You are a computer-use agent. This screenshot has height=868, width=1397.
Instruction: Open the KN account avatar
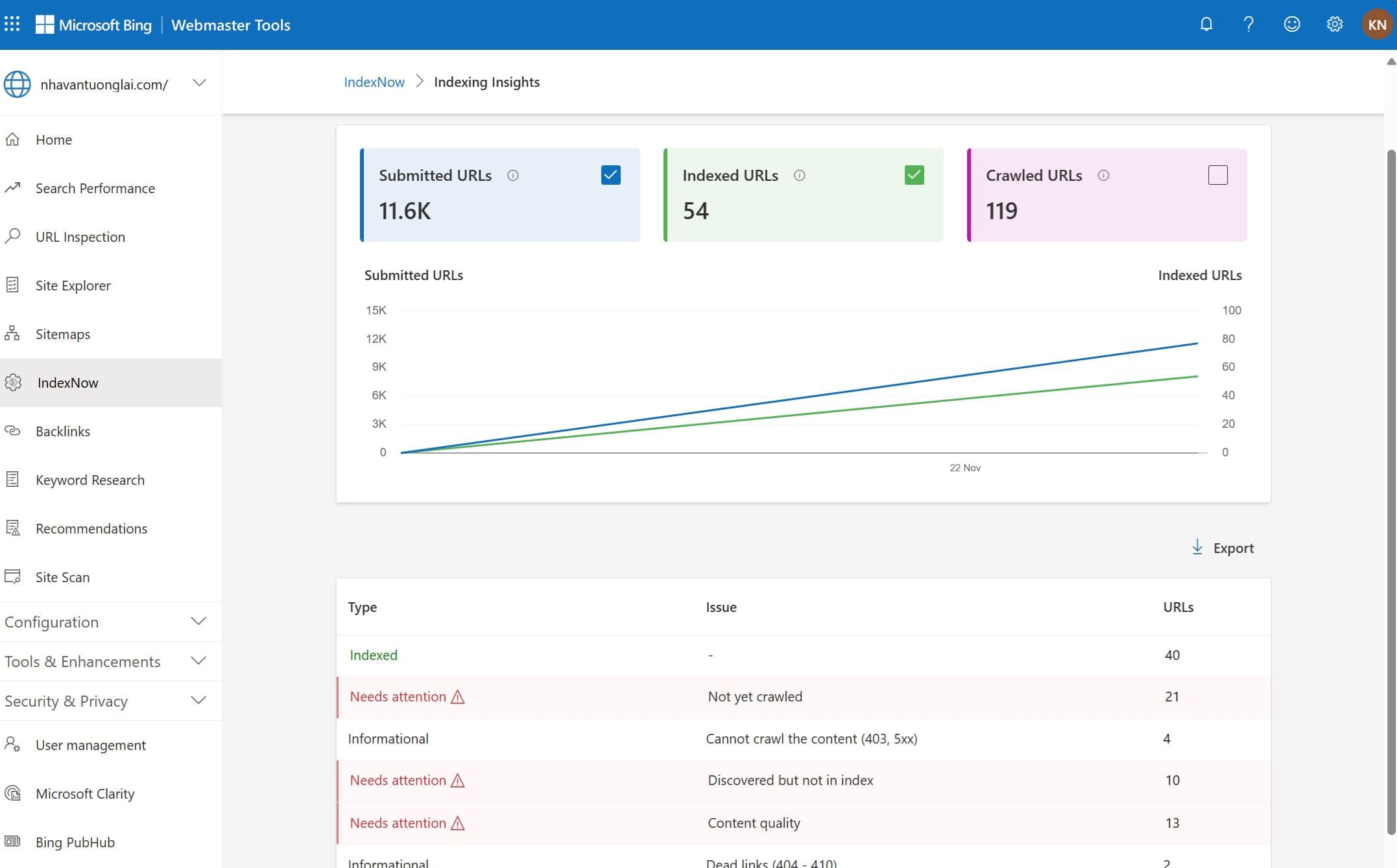point(1377,25)
